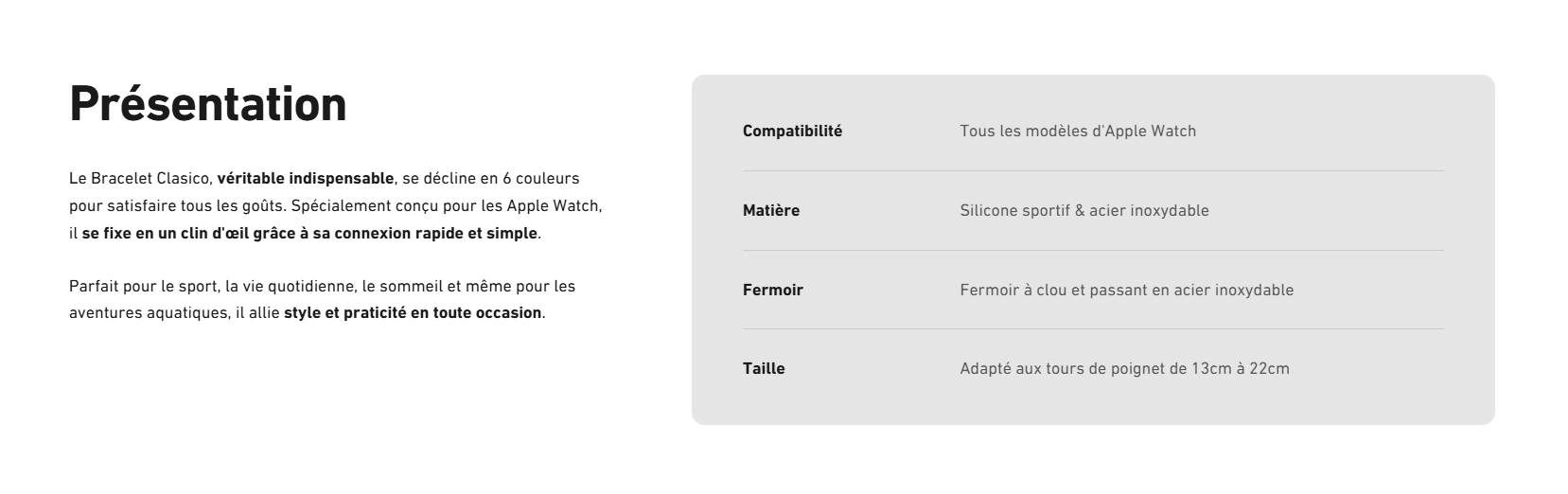Select the Matière row label

tap(771, 210)
